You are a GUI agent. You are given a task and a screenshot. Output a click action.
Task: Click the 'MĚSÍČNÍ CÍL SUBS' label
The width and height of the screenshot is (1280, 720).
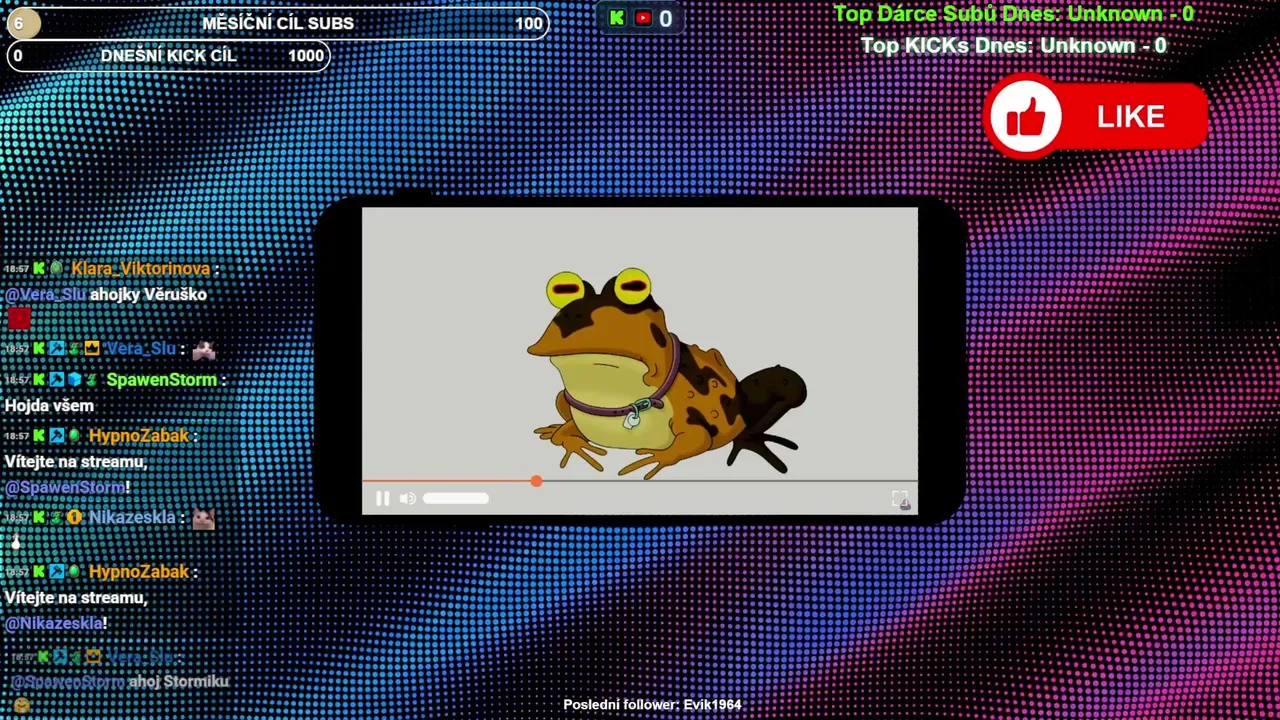[278, 24]
